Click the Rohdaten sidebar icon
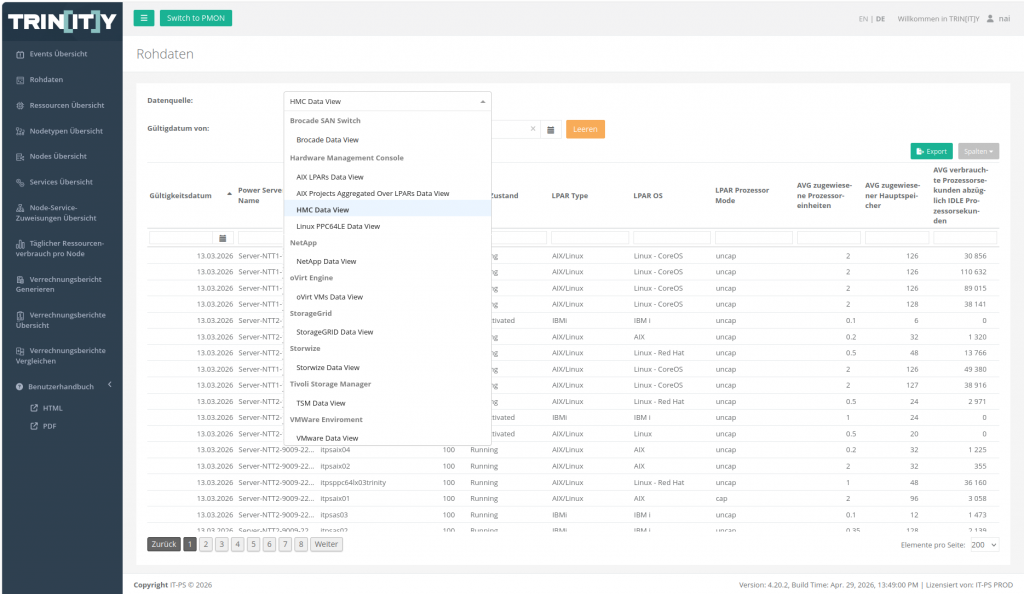 click(20, 80)
